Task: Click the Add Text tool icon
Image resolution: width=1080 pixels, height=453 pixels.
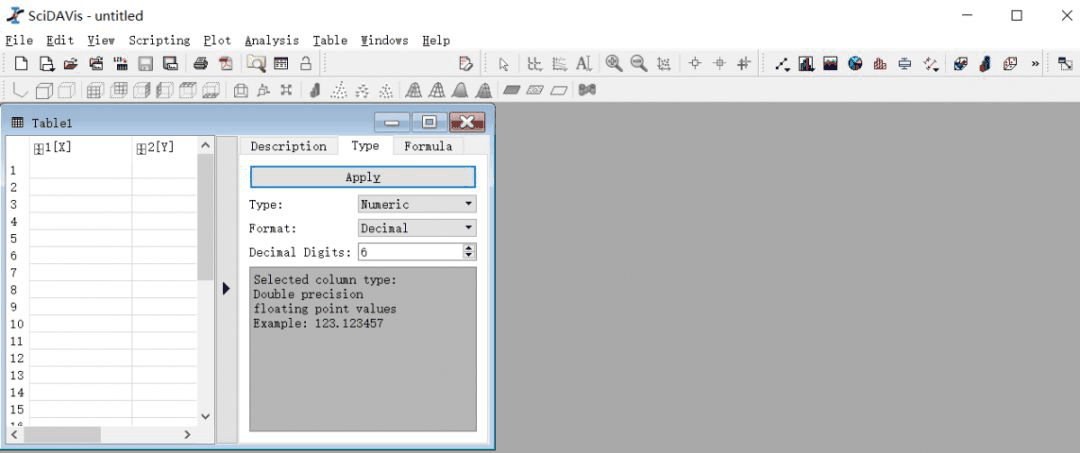Action: [x=584, y=64]
